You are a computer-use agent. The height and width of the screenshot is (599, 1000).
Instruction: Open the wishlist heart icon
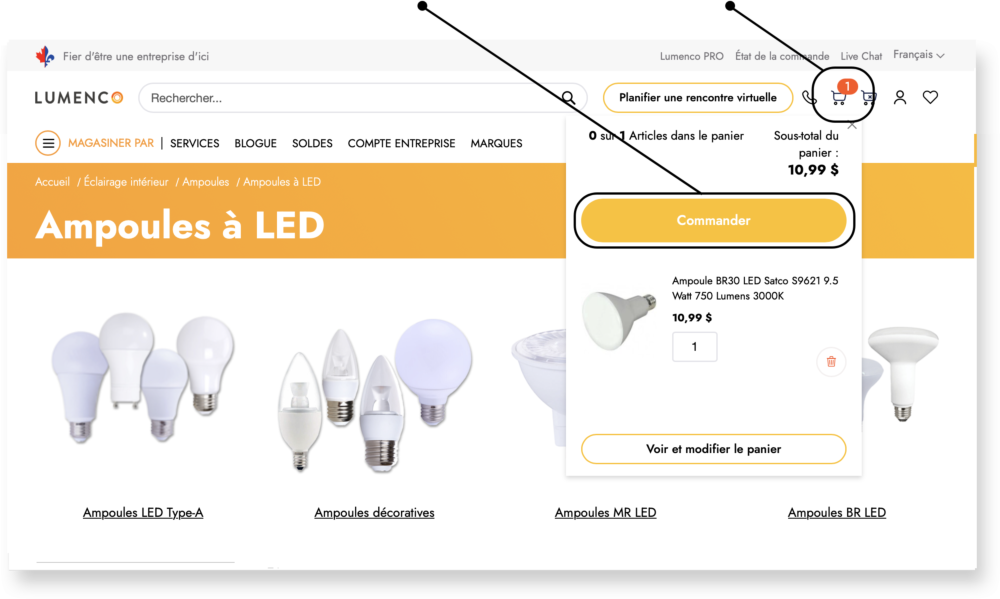tap(930, 97)
